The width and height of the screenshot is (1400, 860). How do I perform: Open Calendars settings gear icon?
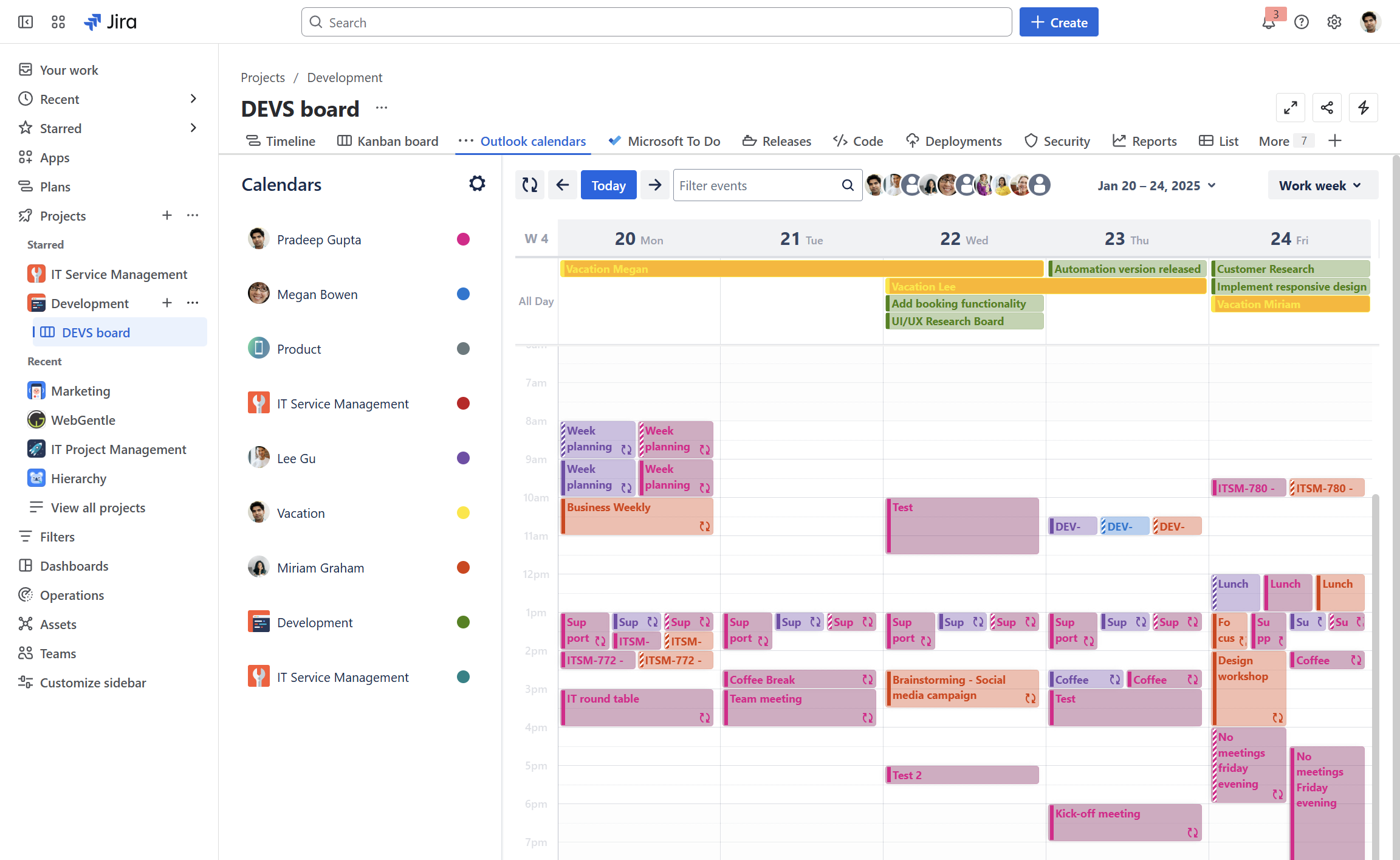(x=477, y=184)
